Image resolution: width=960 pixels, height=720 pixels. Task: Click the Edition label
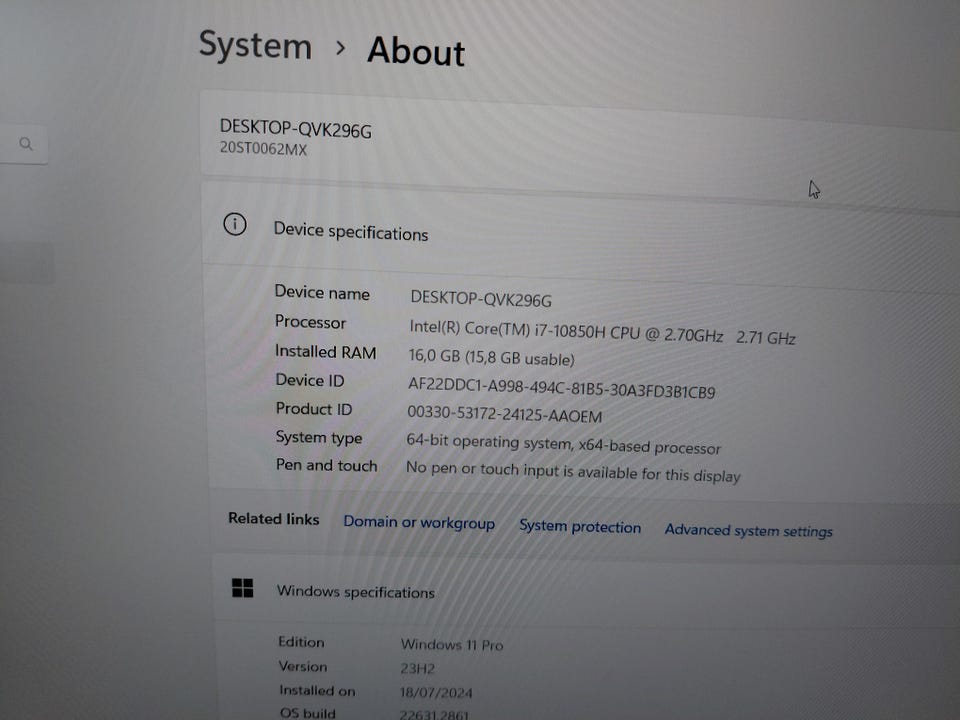pos(301,642)
